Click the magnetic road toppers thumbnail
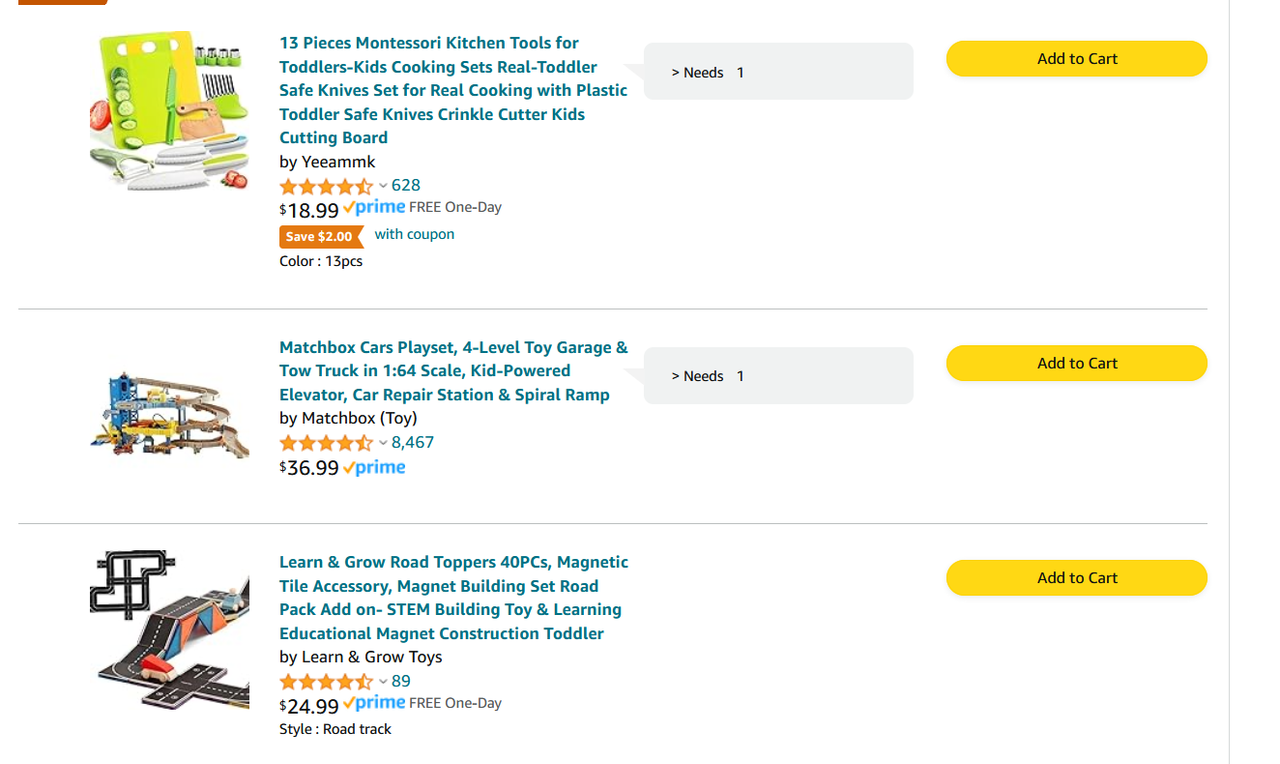The height and width of the screenshot is (764, 1280). (x=169, y=630)
